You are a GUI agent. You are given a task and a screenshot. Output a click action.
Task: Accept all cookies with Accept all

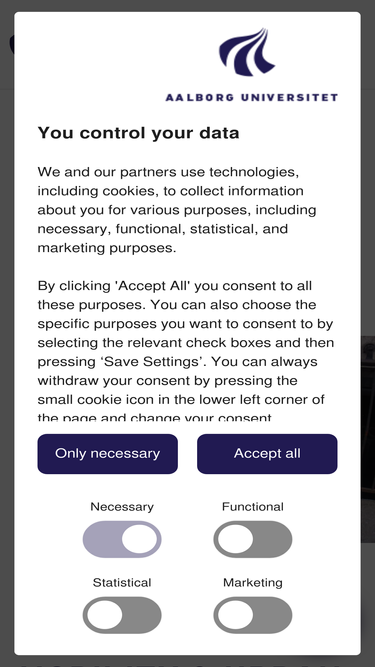[x=267, y=453]
